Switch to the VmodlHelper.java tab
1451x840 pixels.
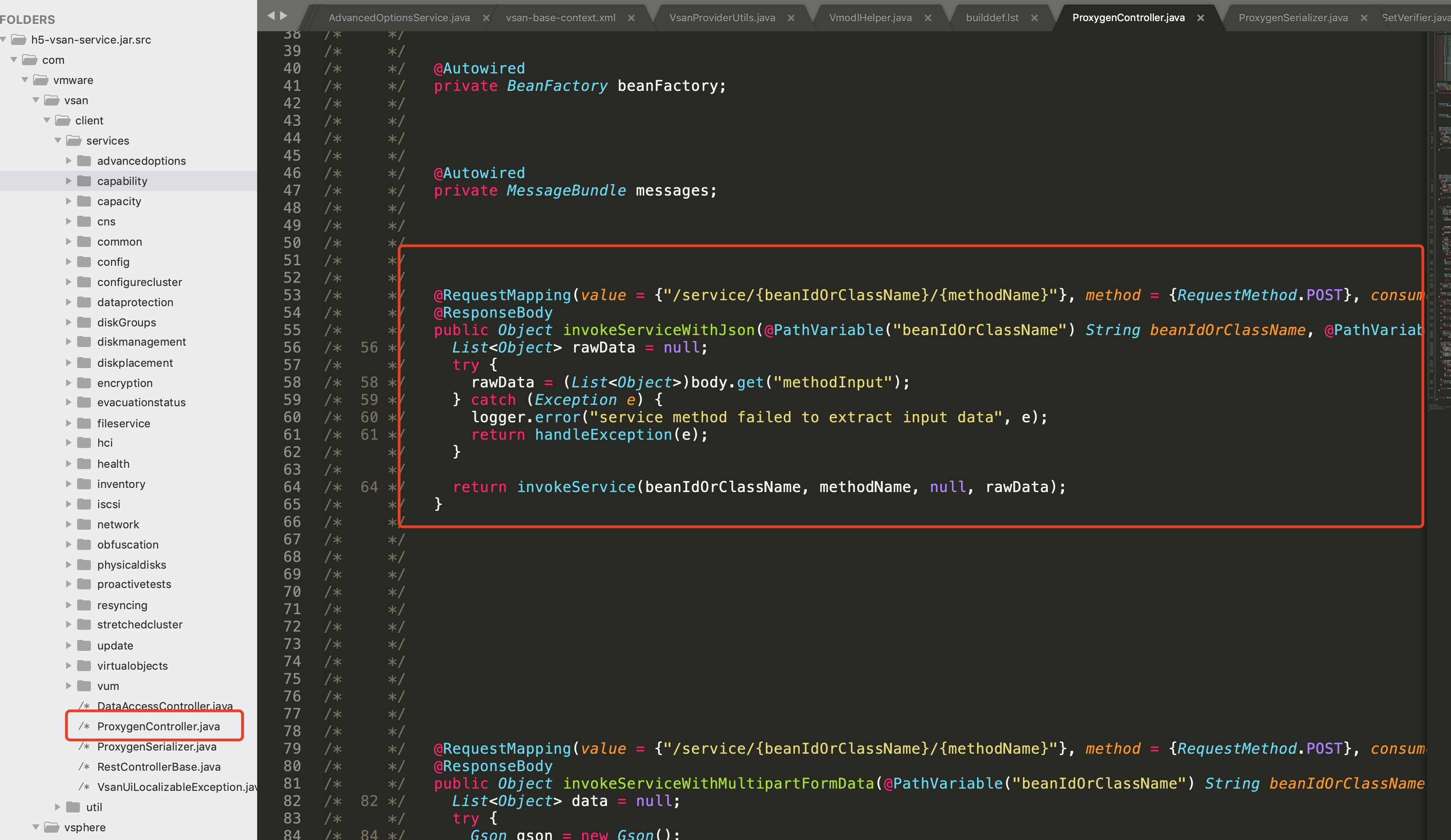(870, 18)
